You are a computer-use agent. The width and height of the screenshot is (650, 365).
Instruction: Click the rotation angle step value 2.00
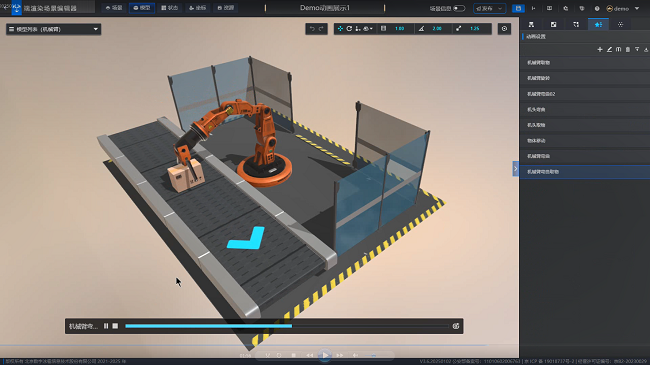point(437,29)
